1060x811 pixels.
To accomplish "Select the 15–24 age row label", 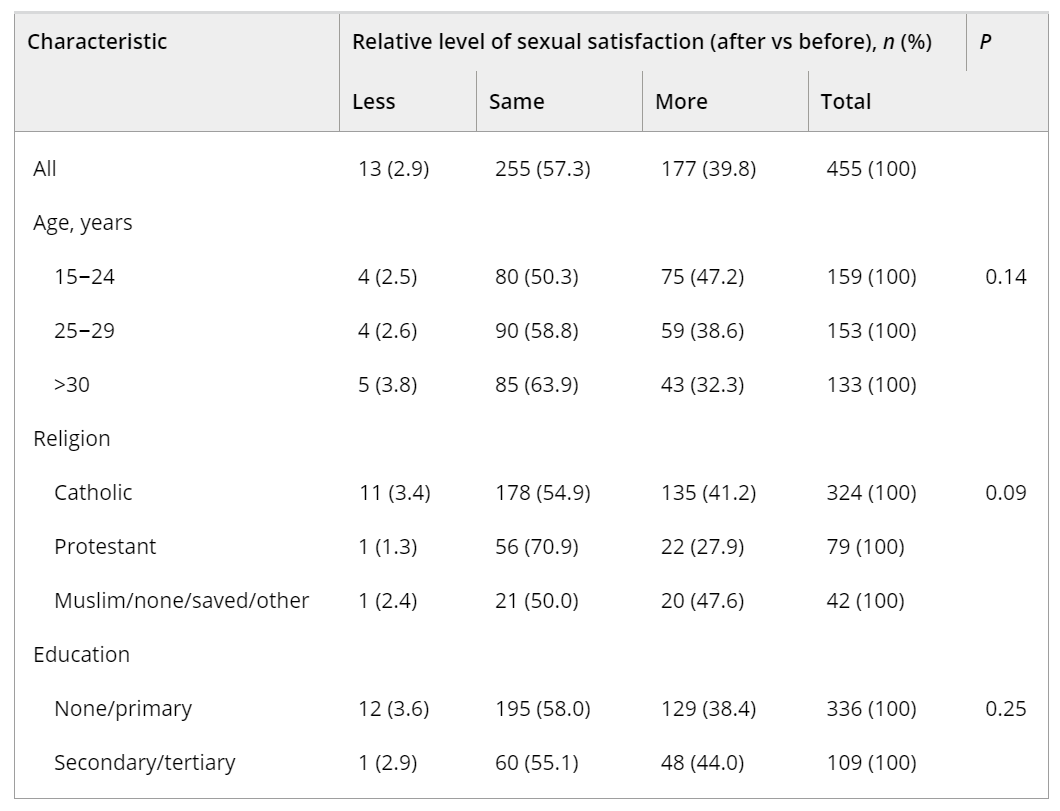I will point(85,277).
